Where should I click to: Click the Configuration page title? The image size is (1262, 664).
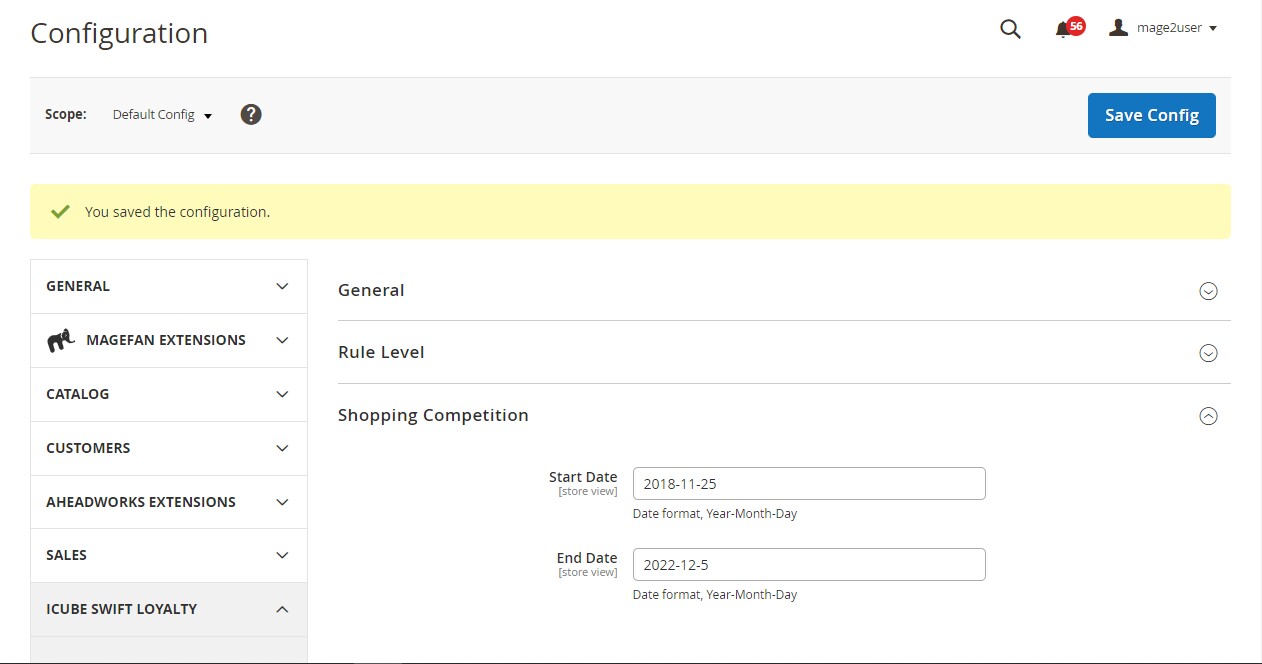tap(119, 33)
